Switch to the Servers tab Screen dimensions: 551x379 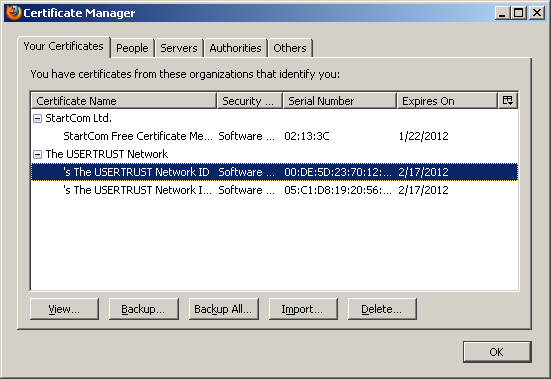tap(179, 48)
